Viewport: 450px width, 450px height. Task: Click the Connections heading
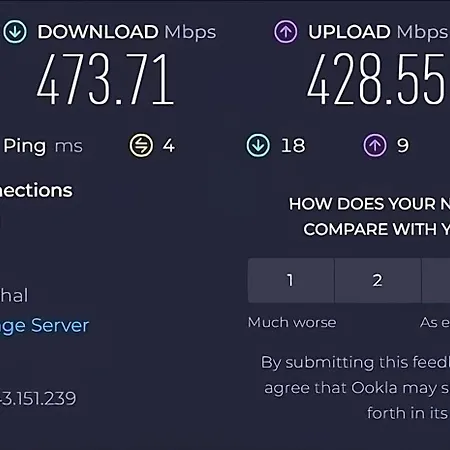(x=36, y=191)
